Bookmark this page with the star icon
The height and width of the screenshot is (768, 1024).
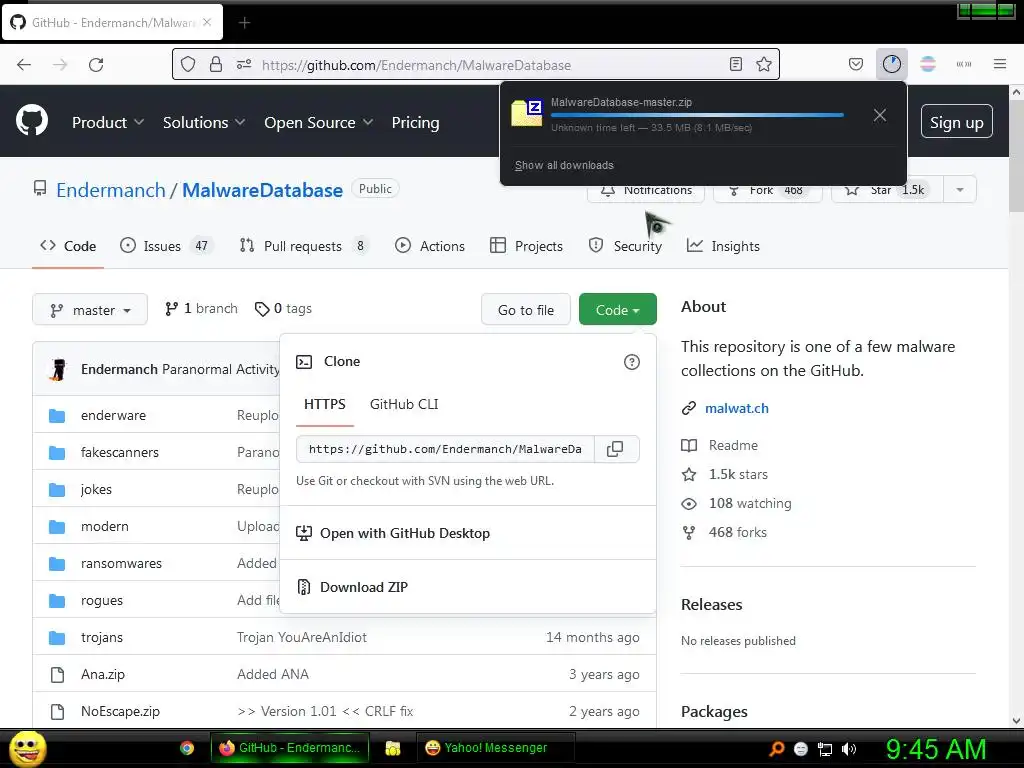[763, 65]
